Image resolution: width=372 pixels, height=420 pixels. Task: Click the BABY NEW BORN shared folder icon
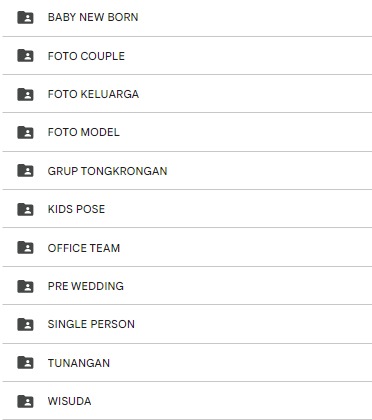(x=25, y=17)
